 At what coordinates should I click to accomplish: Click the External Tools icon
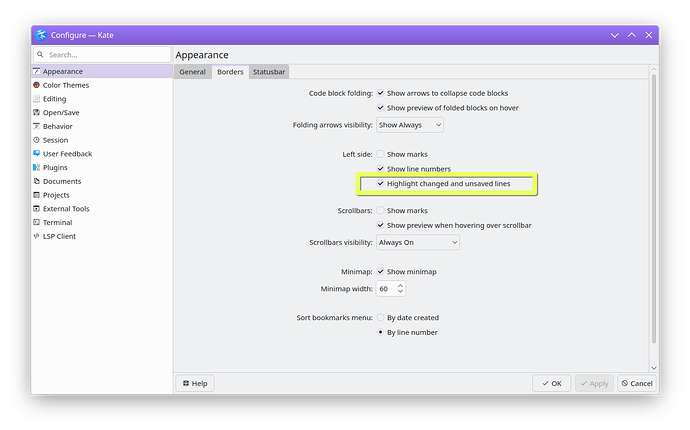pyautogui.click(x=37, y=209)
